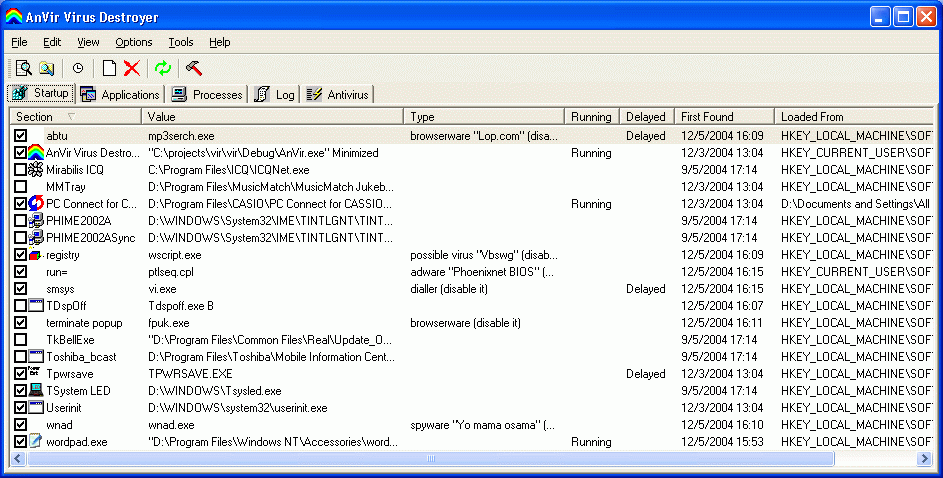Uncheck the wnad spyware entry

click(20, 424)
